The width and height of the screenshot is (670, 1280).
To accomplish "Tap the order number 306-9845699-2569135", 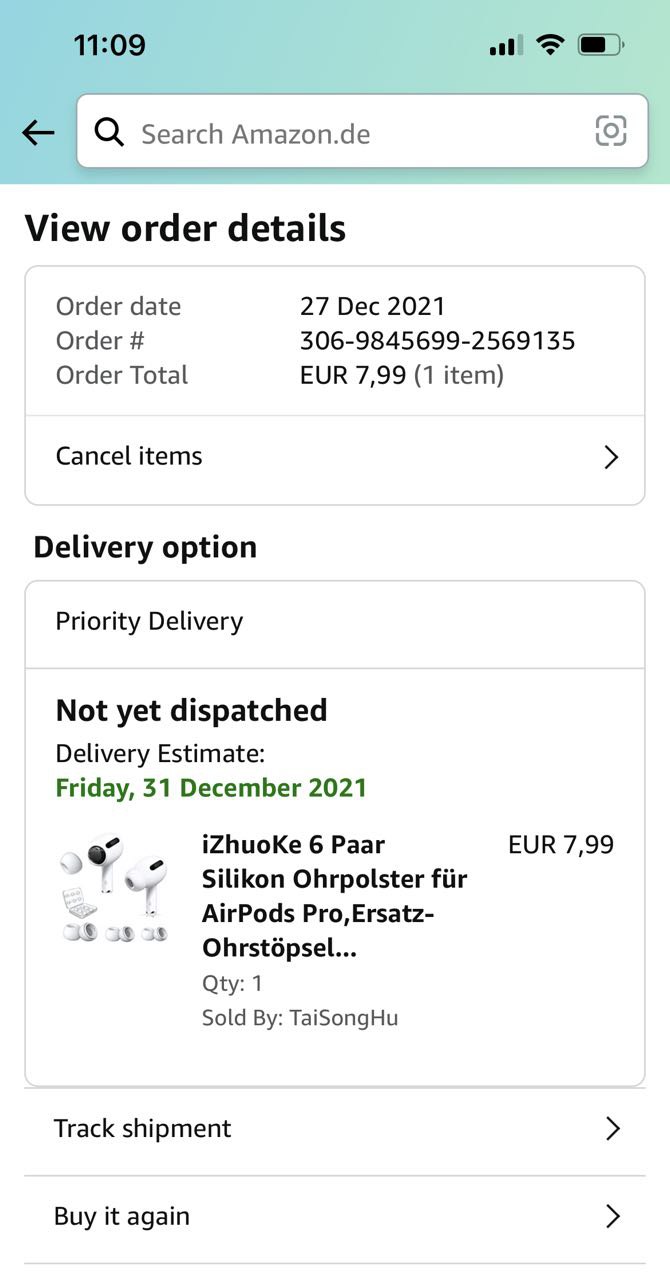I will click(x=437, y=341).
